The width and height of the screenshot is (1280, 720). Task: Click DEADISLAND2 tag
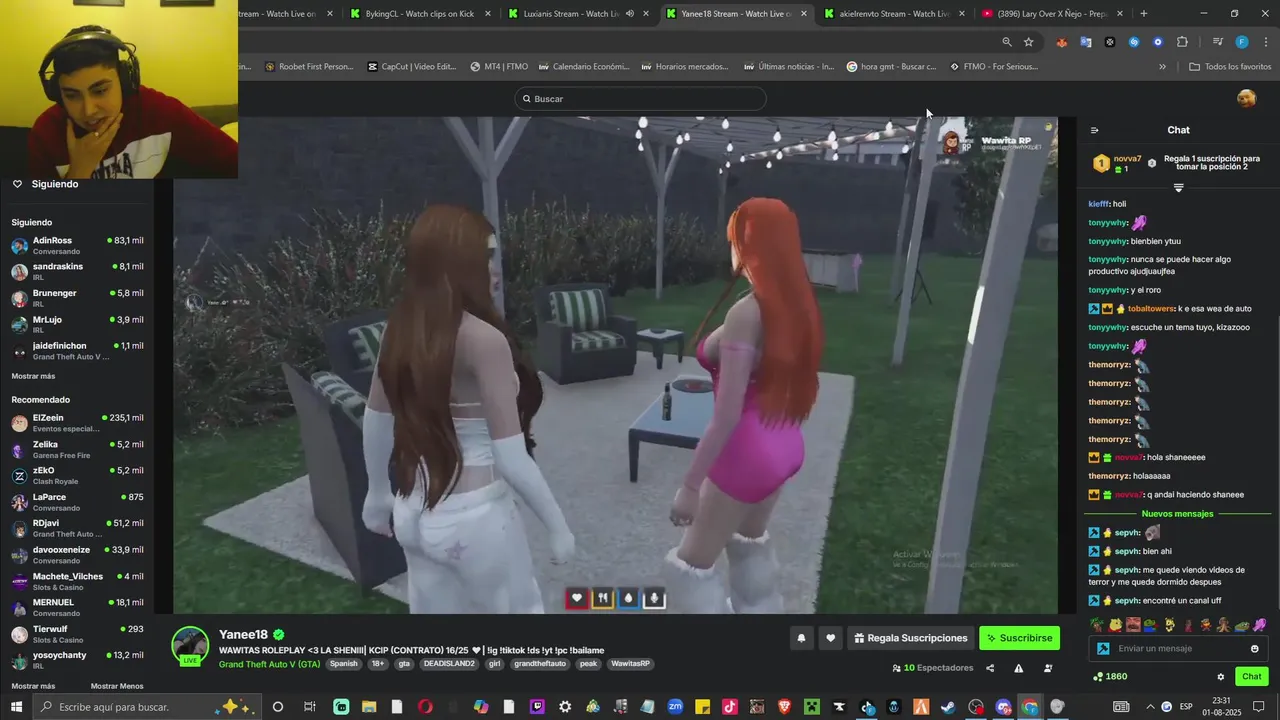(448, 664)
